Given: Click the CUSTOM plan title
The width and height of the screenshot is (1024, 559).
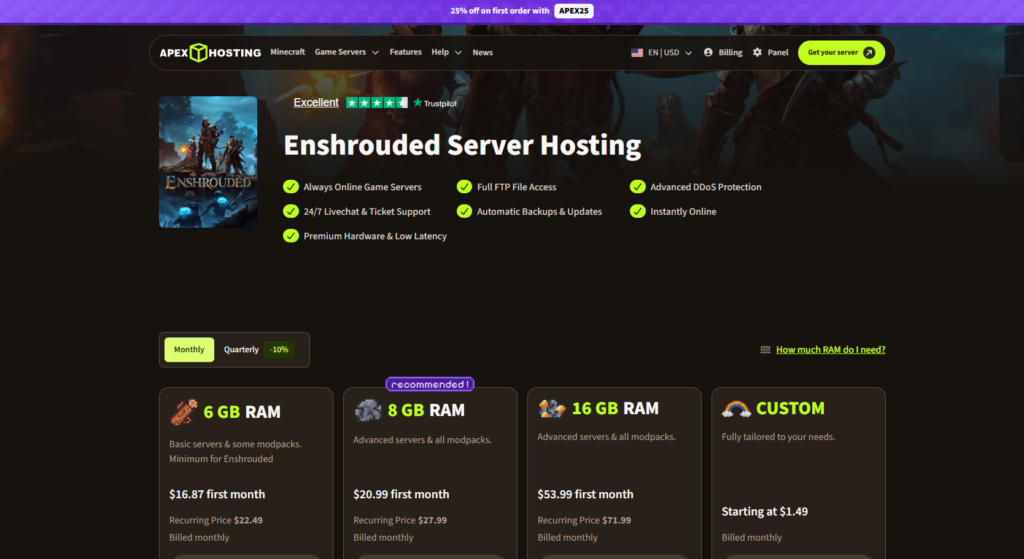Looking at the screenshot, I should tap(790, 408).
